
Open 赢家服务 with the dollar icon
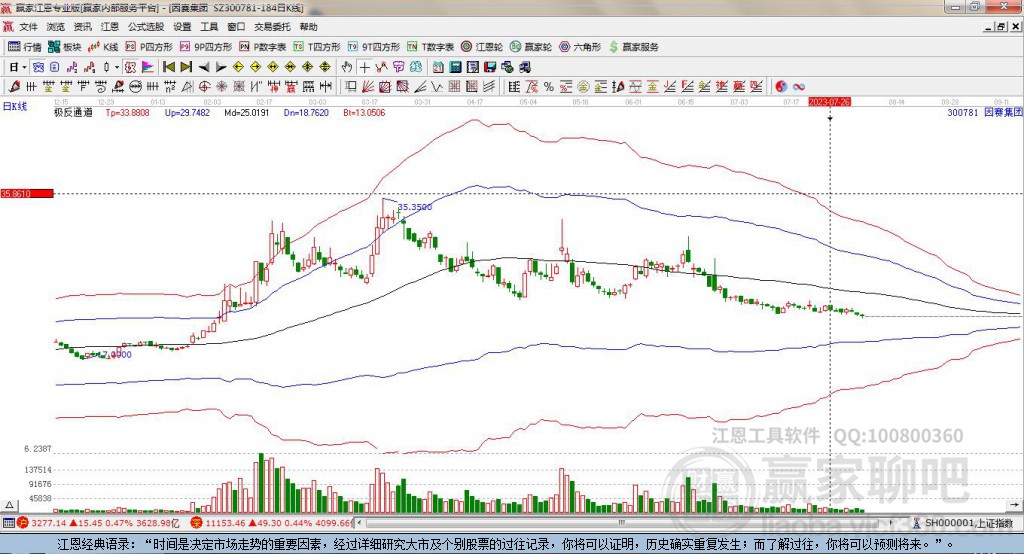click(633, 47)
